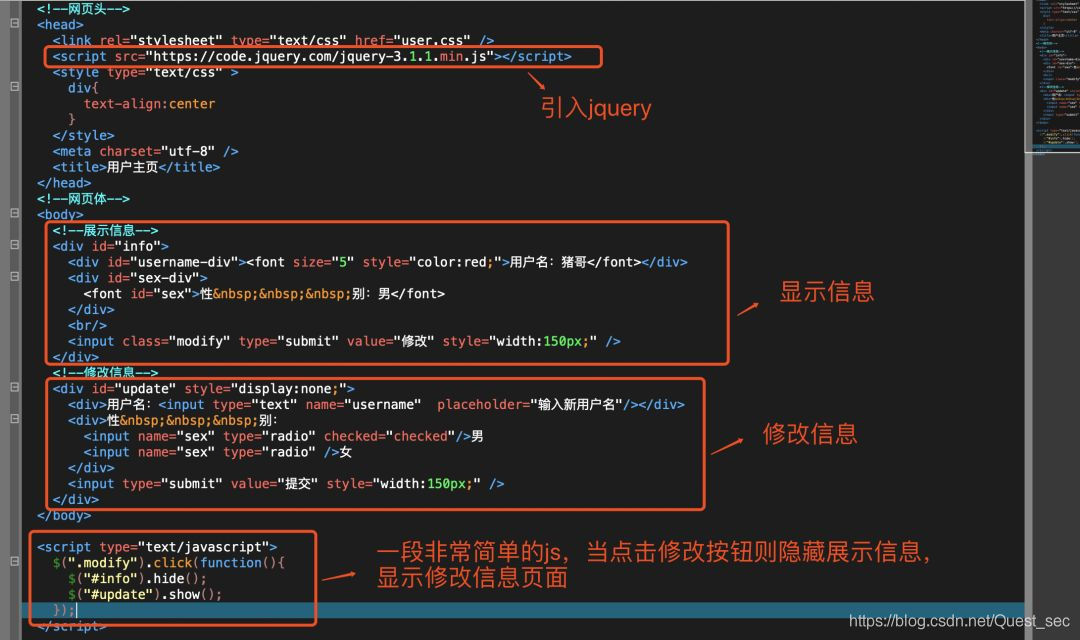Click the <!--修改信息--> comment line

(x=105, y=373)
